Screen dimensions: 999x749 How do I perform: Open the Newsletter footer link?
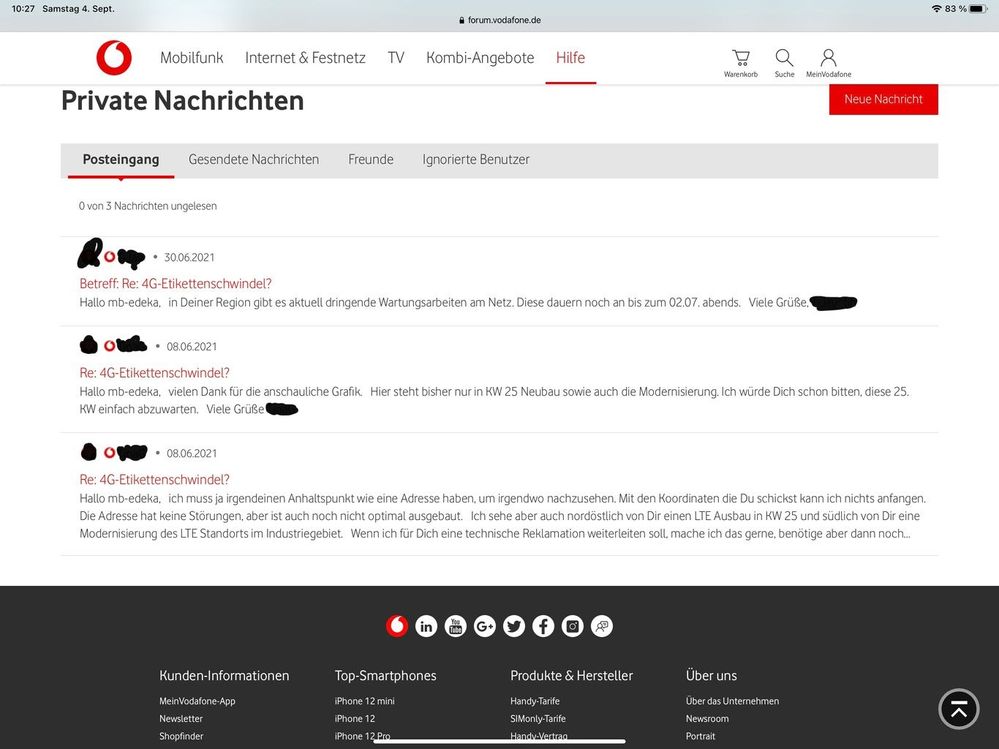point(181,718)
